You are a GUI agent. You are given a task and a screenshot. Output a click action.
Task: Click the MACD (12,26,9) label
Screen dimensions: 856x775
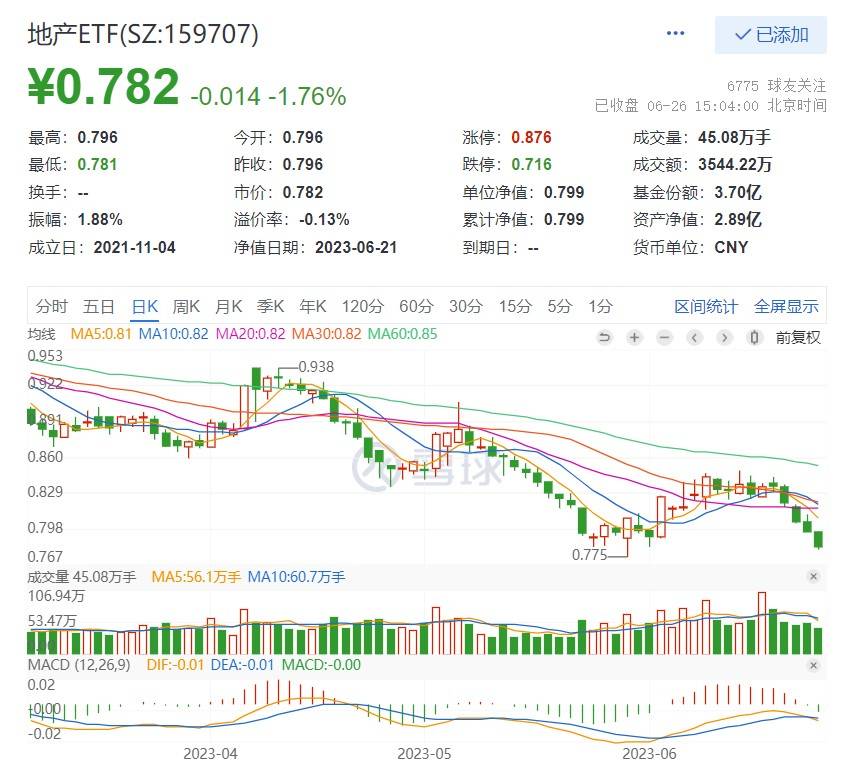click(79, 665)
